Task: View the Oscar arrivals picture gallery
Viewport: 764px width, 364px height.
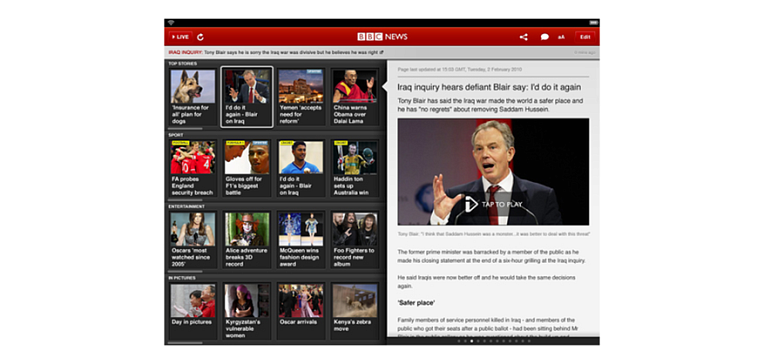Action: click(301, 311)
